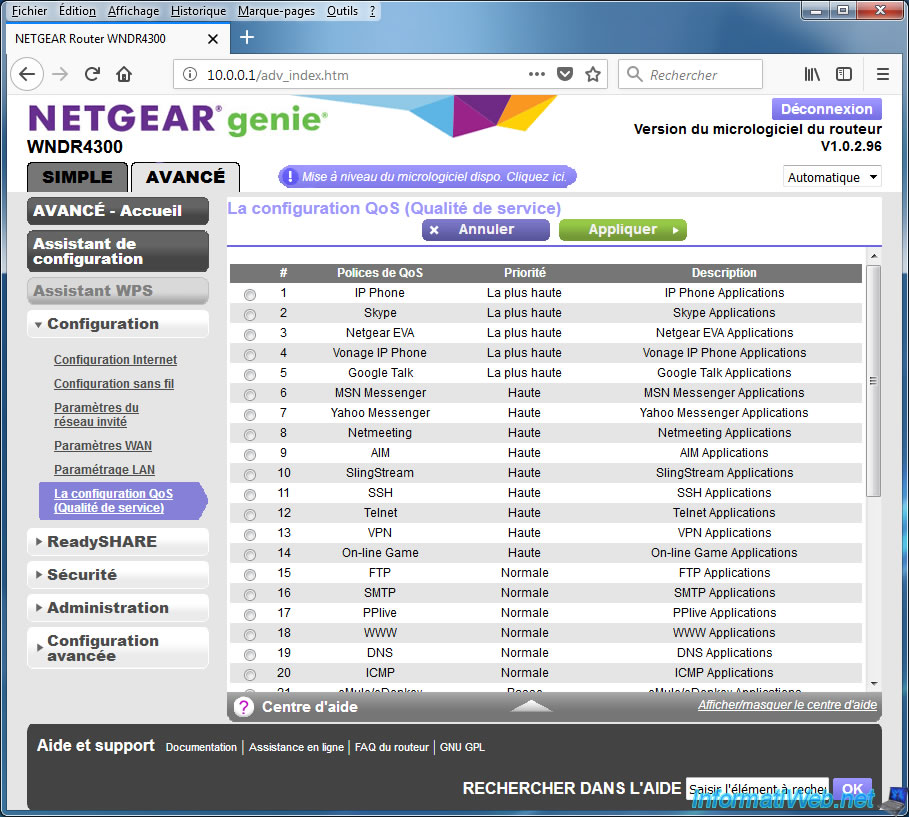Click the browser home icon
This screenshot has height=817, width=909.
click(x=124, y=74)
